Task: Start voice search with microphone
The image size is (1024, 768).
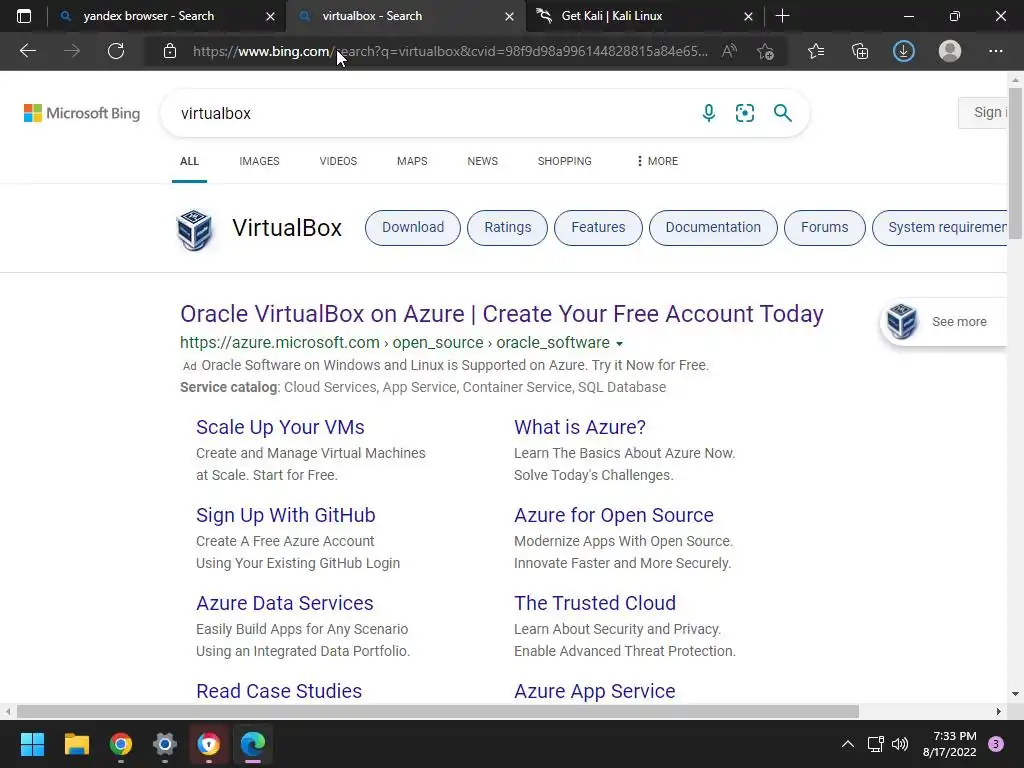Action: (709, 113)
